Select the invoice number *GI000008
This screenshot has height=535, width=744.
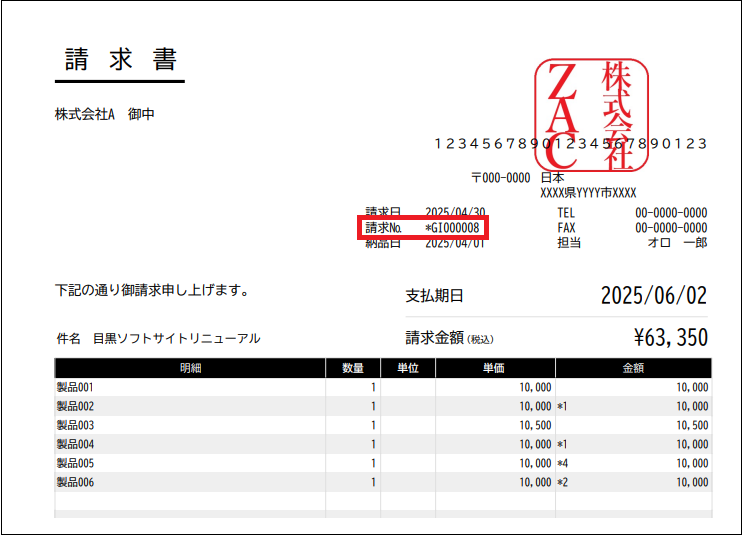point(452,228)
